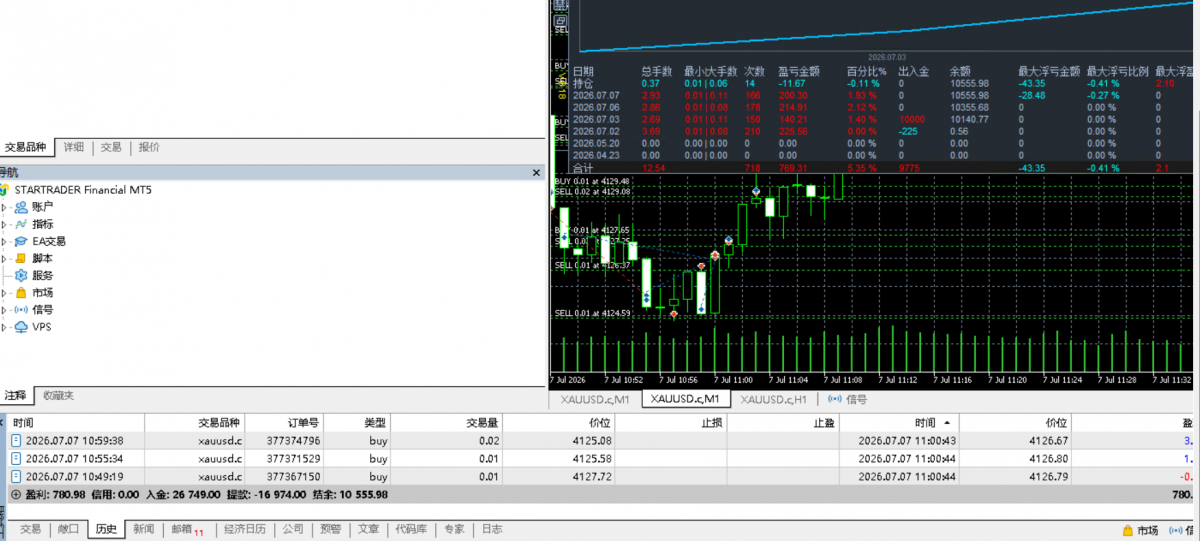Open the 邮箱 toolbox tab
The image size is (1200, 541).
point(185,530)
